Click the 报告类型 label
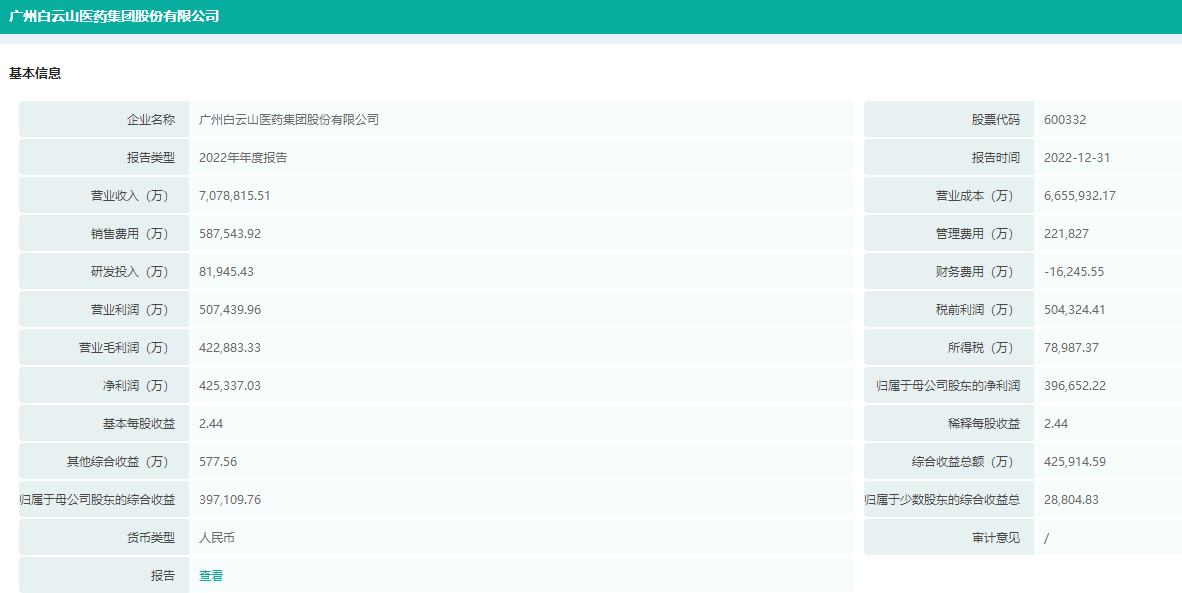 click(x=151, y=157)
